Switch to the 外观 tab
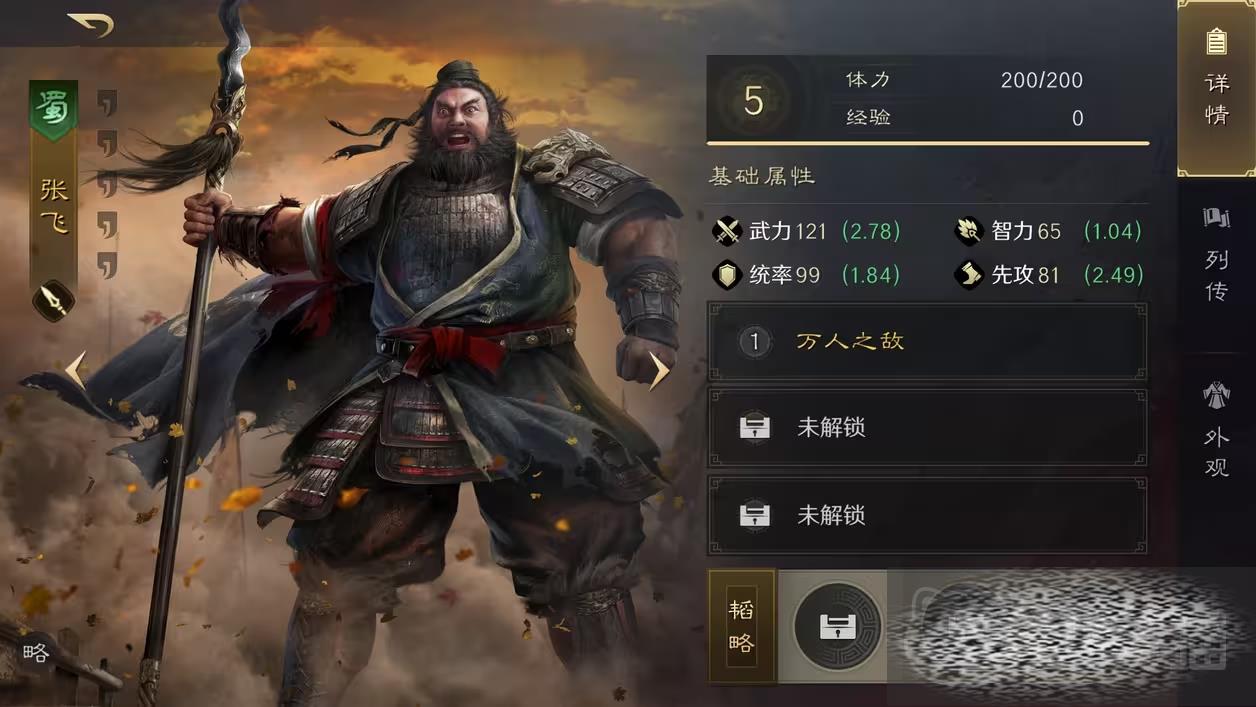Viewport: 1256px width, 707px height. (1216, 430)
